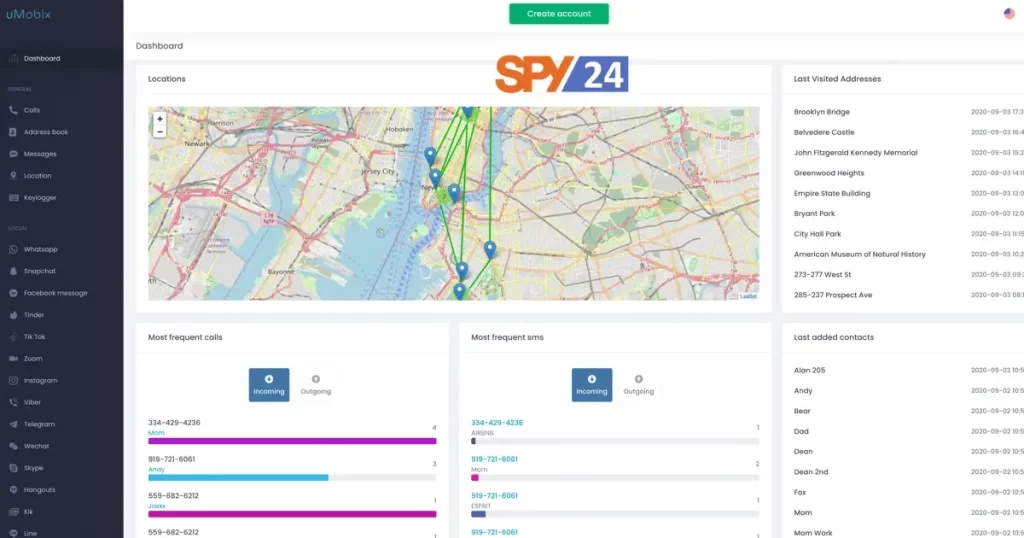Click the Hangouts icon in sidebar
This screenshot has height=538, width=1024.
[x=13, y=490]
